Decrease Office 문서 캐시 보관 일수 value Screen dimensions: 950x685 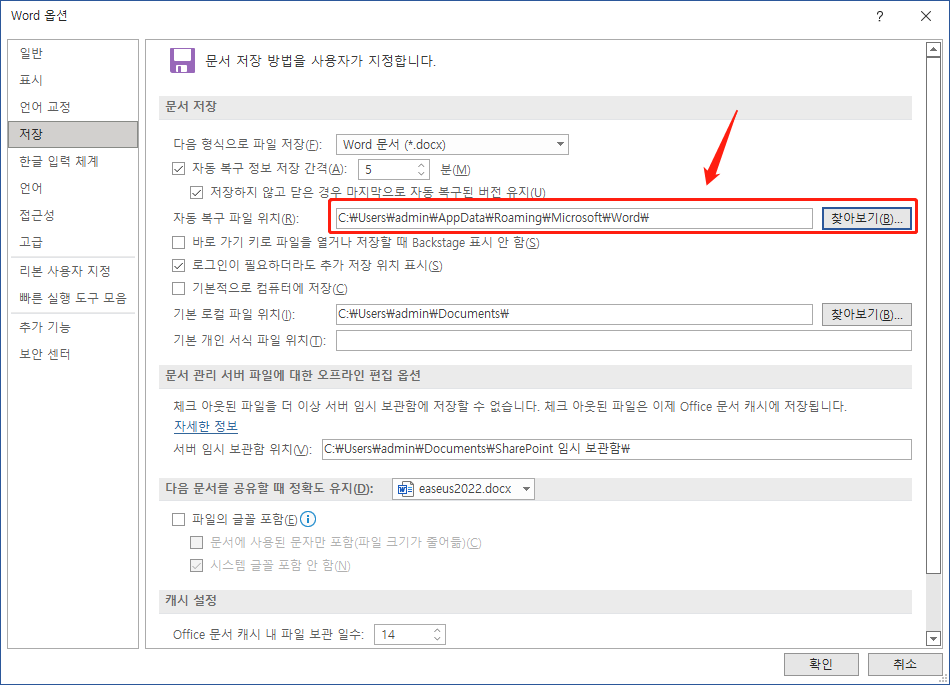pos(436,637)
